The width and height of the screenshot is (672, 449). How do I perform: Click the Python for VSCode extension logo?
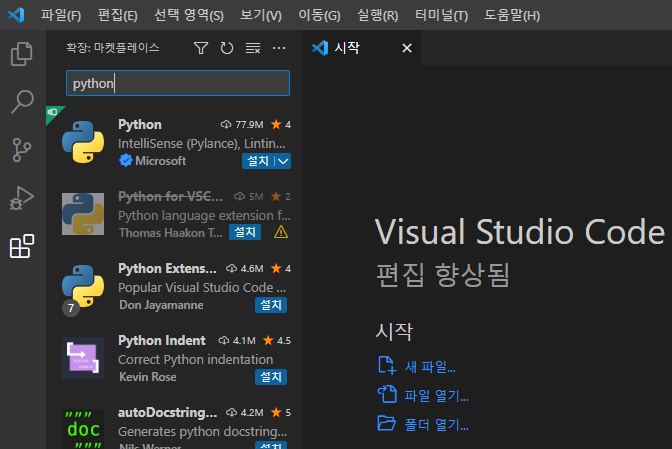(x=83, y=214)
